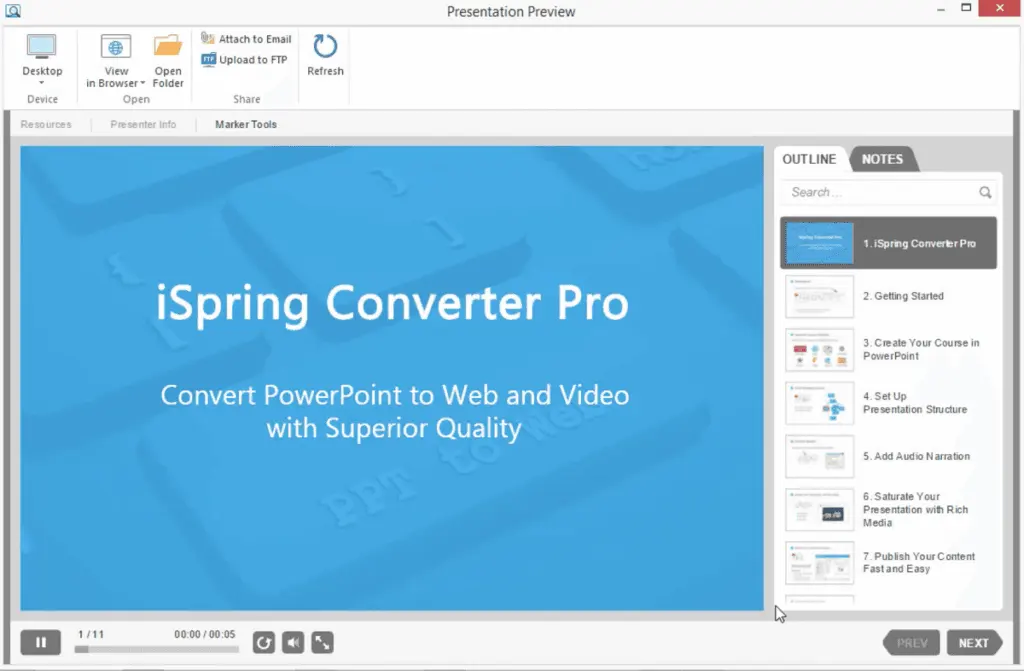The width and height of the screenshot is (1024, 671).
Task: Select slide 7 Publish Your Content thumbnail
Action: (x=819, y=563)
